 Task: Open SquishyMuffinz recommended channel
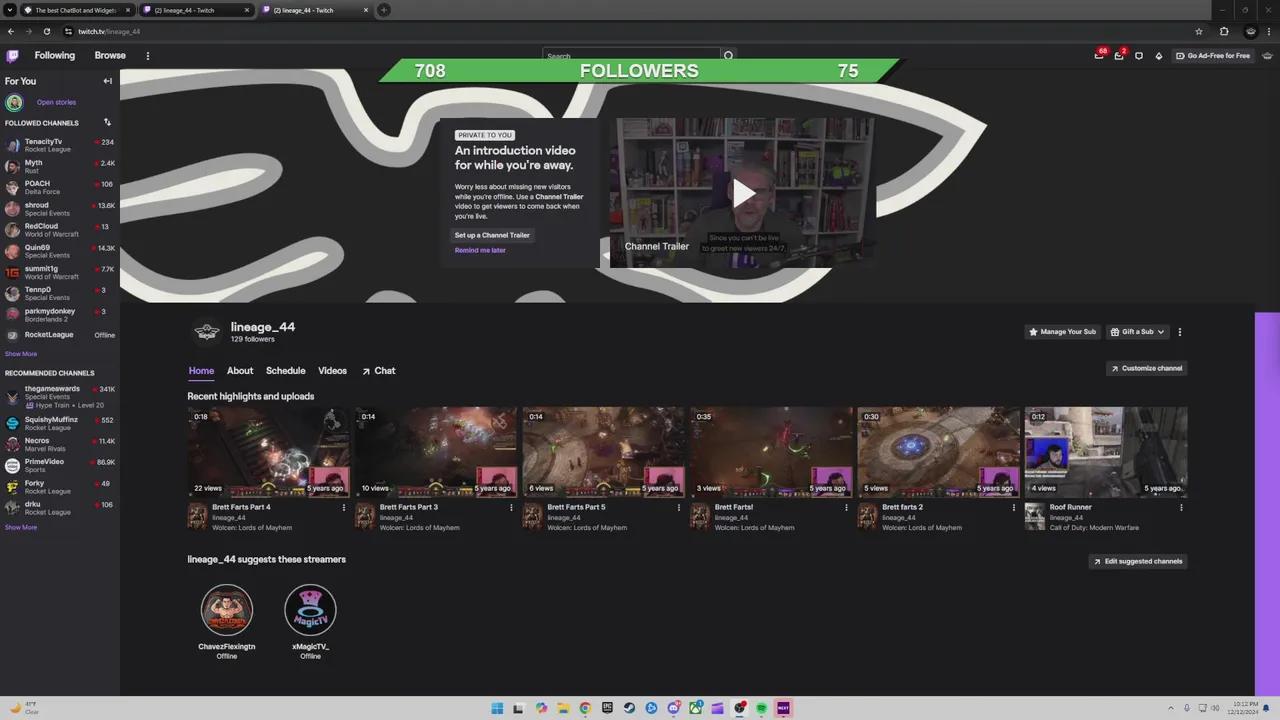point(60,423)
